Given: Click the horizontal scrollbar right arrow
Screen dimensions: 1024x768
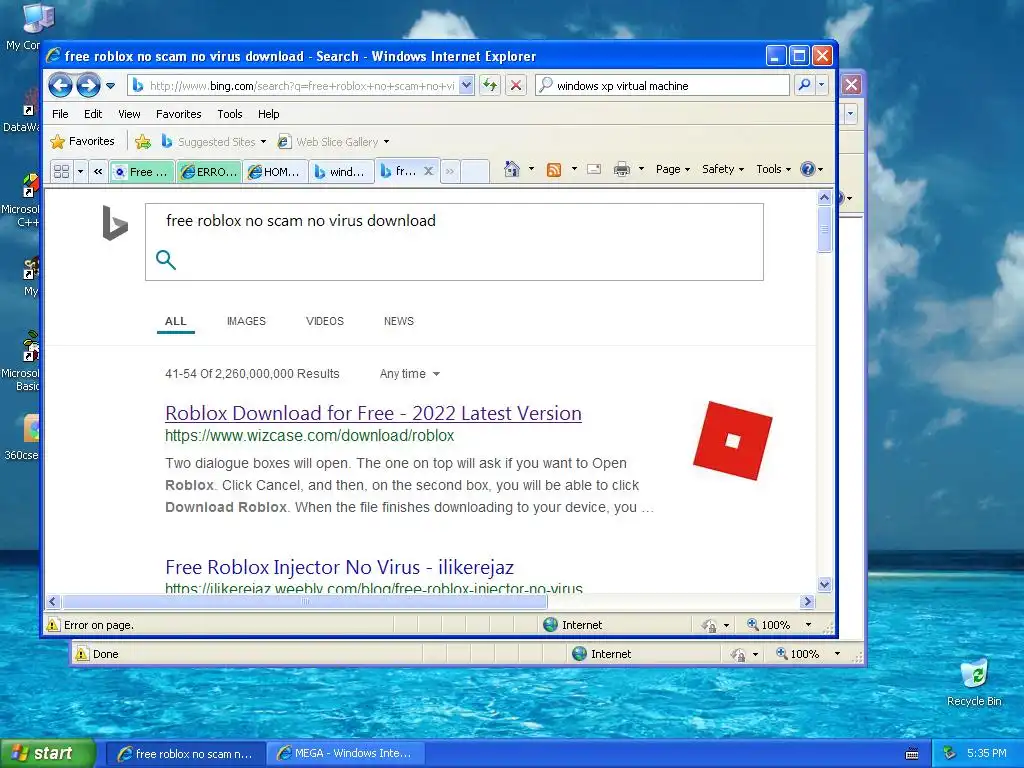Looking at the screenshot, I should (x=808, y=601).
